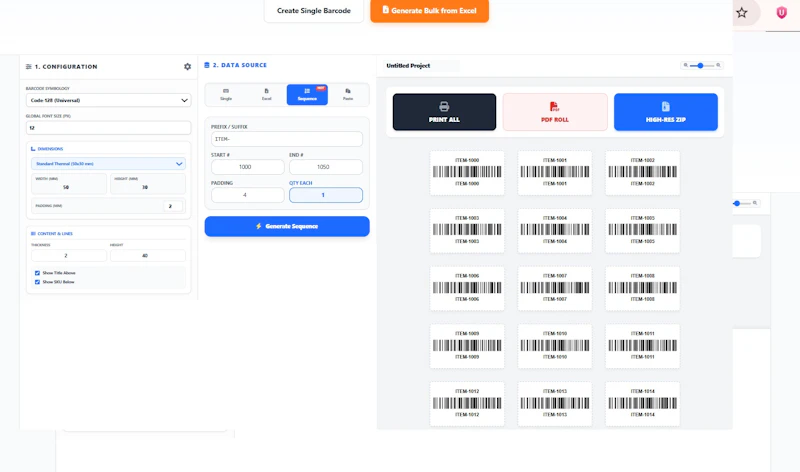Viewport: 800px width, 472px height.
Task: Select the ITEM-1009 barcode label
Action: [467, 345]
